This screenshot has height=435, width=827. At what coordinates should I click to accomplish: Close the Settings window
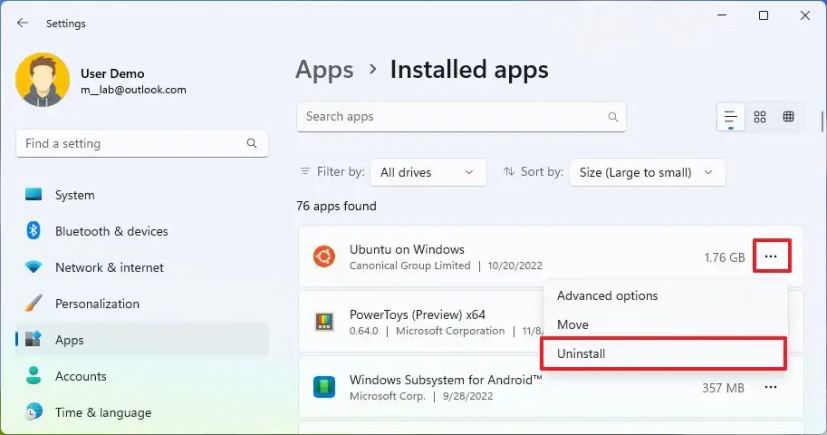pos(805,16)
